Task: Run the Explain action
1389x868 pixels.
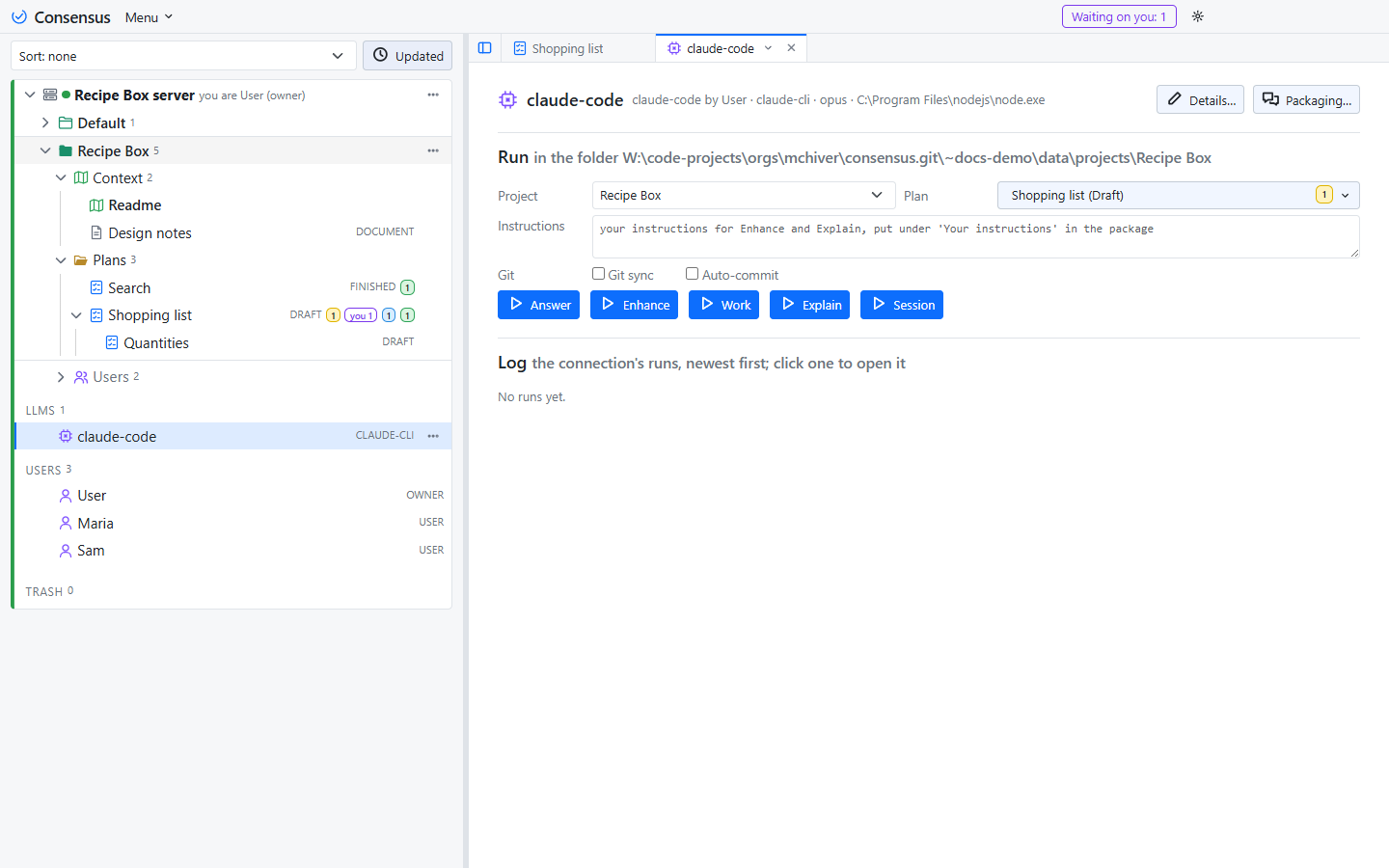Action: (x=809, y=305)
